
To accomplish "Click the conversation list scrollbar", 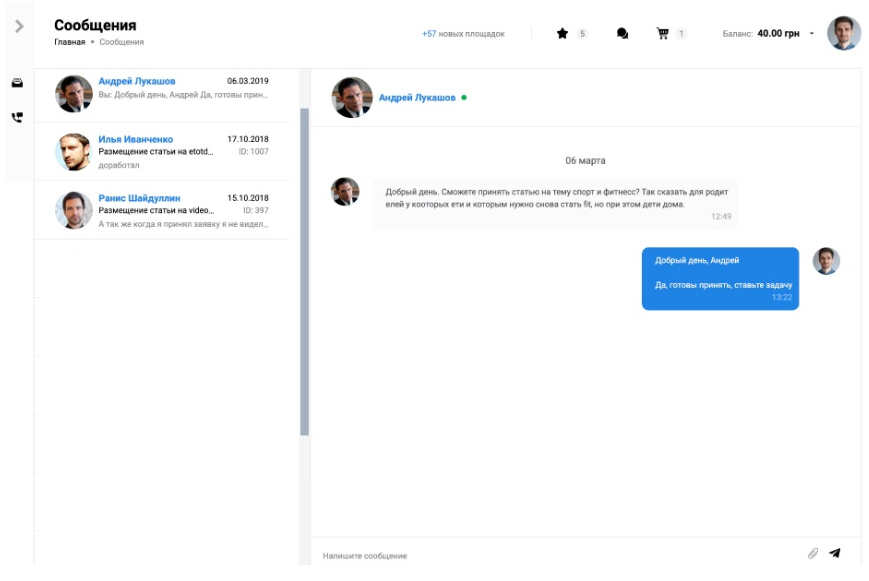I will point(304,270).
